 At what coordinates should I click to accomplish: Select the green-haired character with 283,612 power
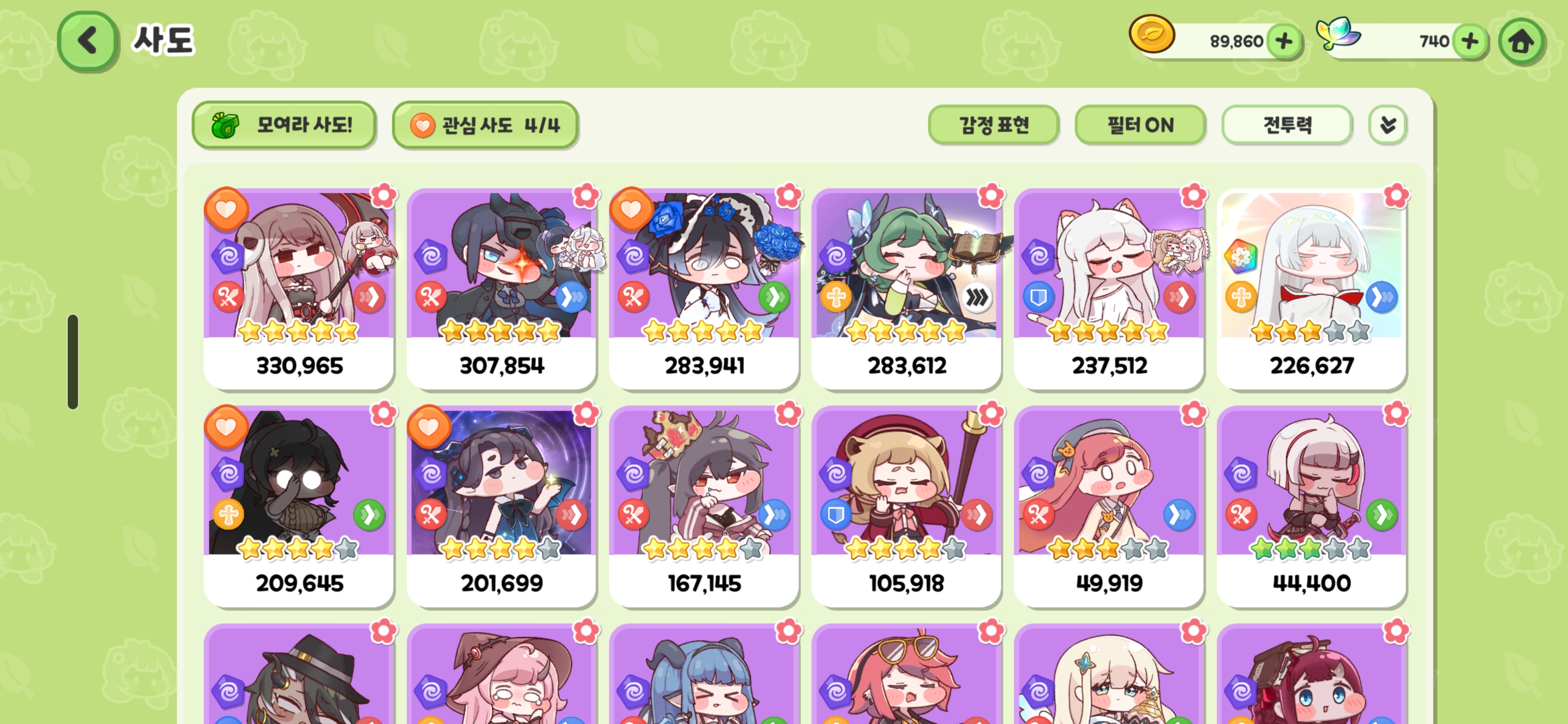(x=906, y=289)
